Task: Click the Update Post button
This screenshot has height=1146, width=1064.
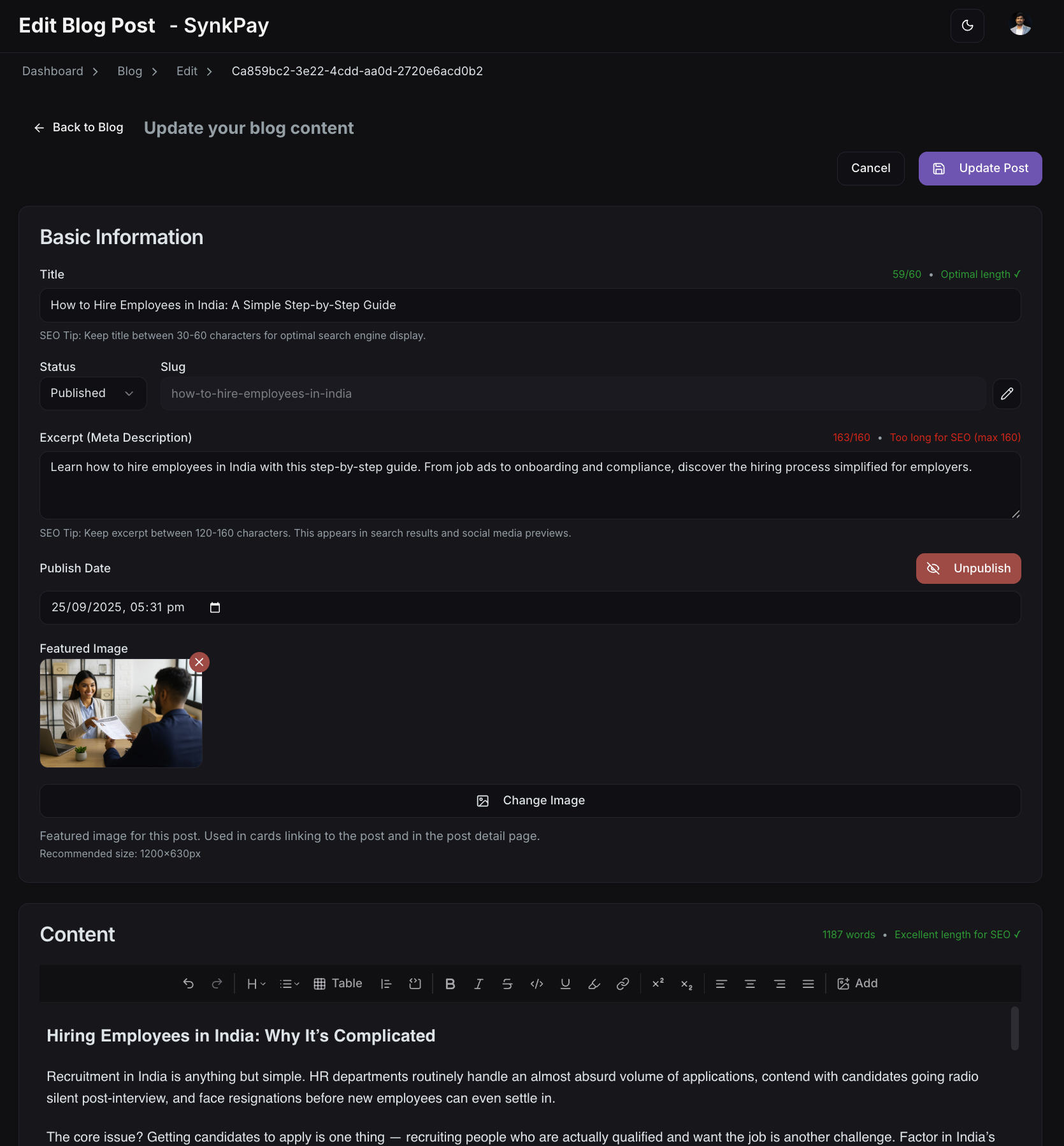Action: click(x=980, y=168)
